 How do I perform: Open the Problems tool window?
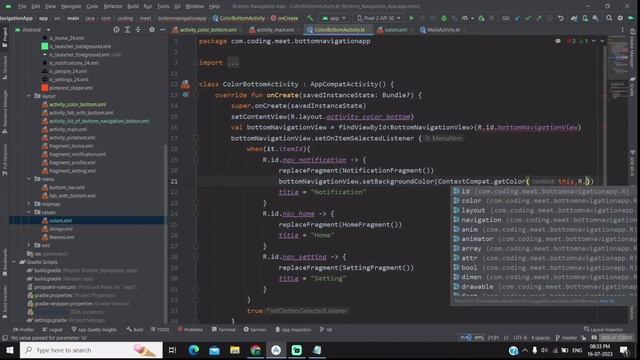(x=190, y=329)
